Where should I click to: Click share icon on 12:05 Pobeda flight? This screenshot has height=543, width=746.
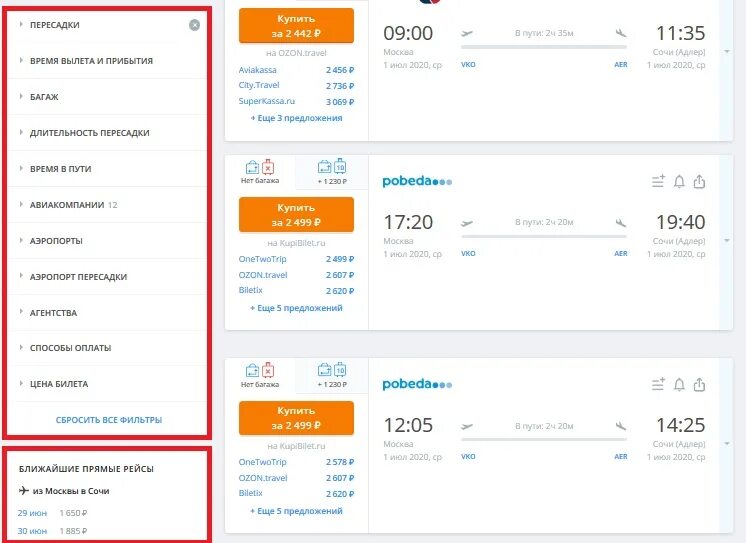click(699, 385)
